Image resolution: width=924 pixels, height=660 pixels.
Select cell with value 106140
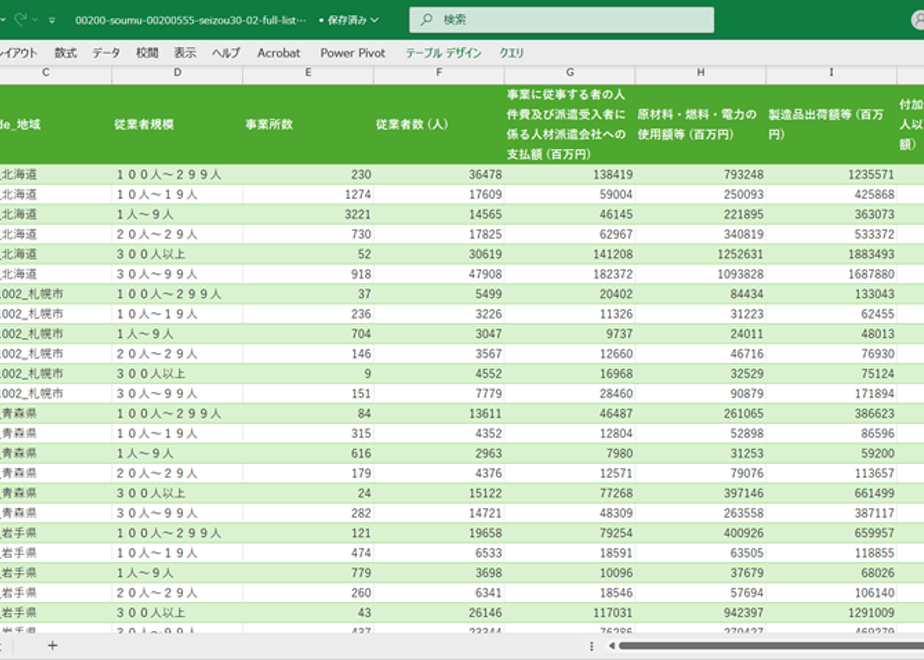[831, 593]
